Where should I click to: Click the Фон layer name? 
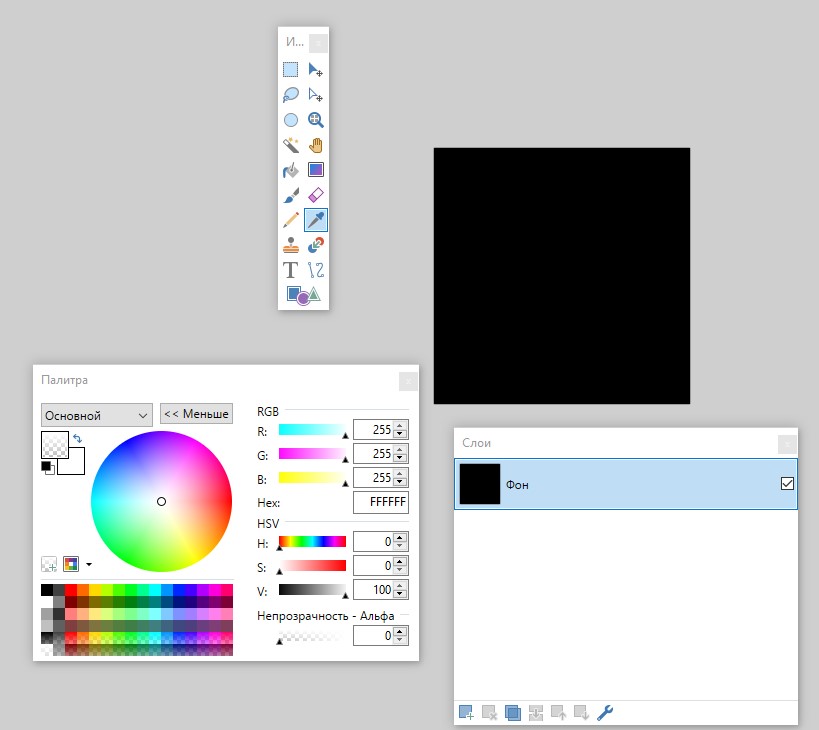point(517,485)
